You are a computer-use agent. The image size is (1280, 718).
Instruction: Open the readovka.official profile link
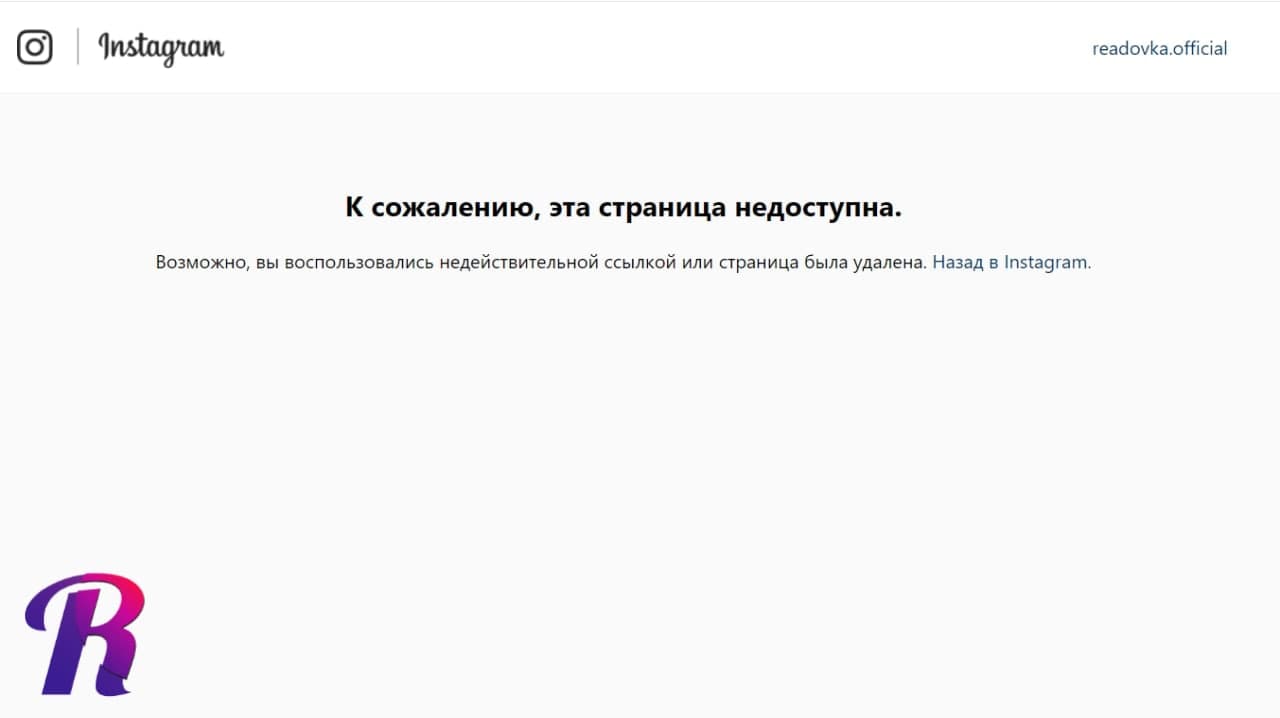[x=1159, y=48]
